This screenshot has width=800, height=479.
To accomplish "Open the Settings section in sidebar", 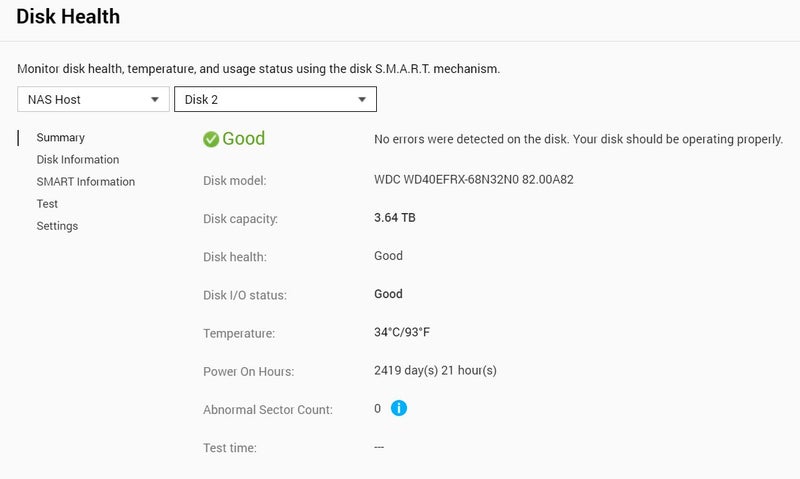I will (57, 226).
